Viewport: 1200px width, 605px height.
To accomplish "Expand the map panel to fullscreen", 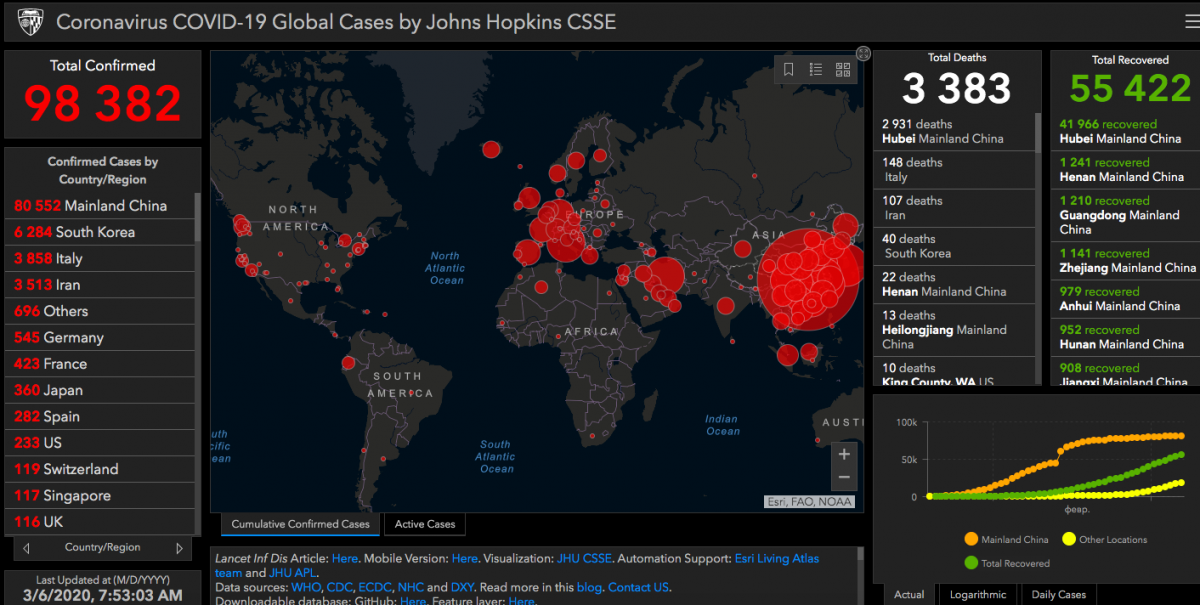I will 864,53.
